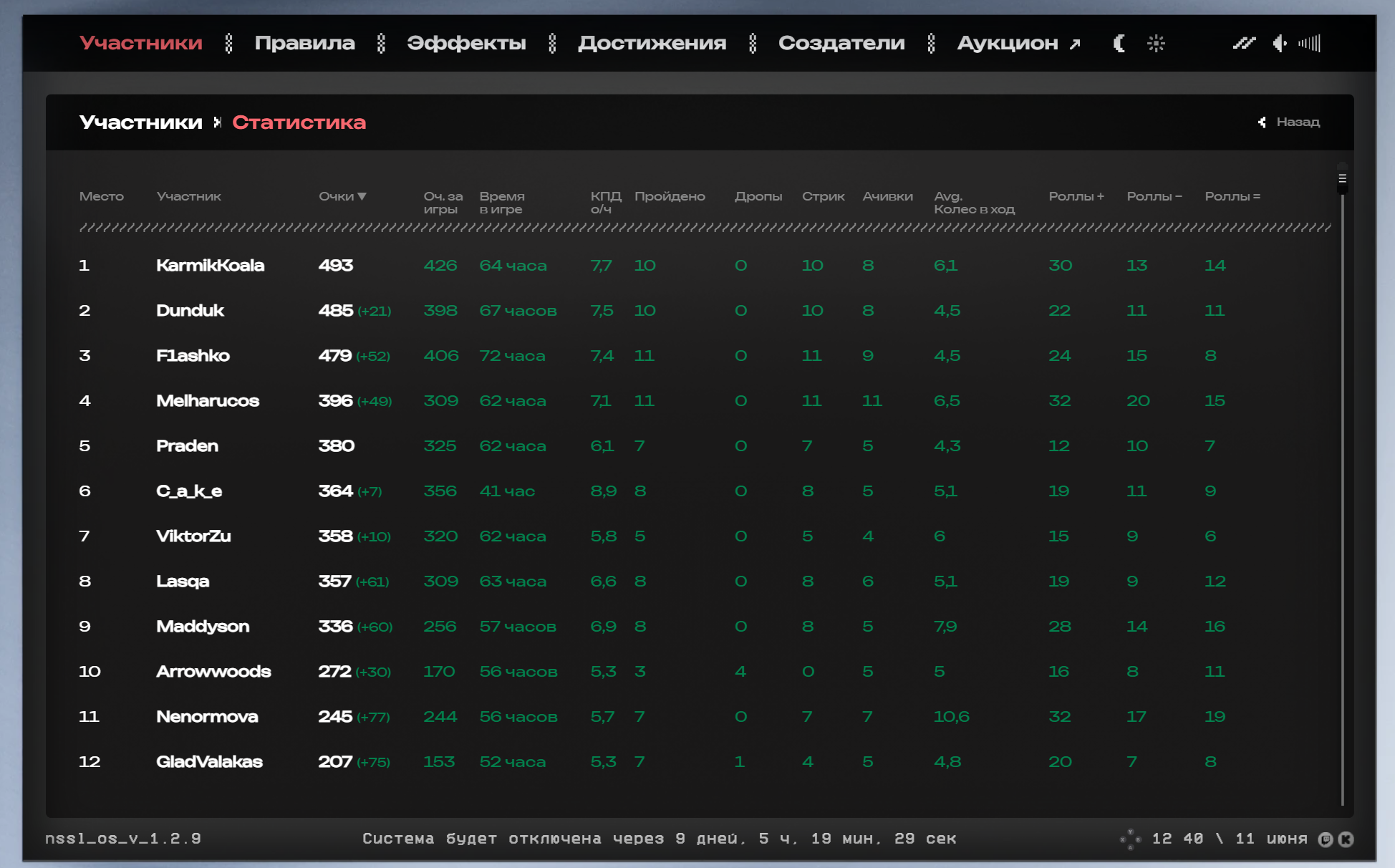Adjust the volume level bars
Viewport: 1395px width, 868px height.
1310,44
